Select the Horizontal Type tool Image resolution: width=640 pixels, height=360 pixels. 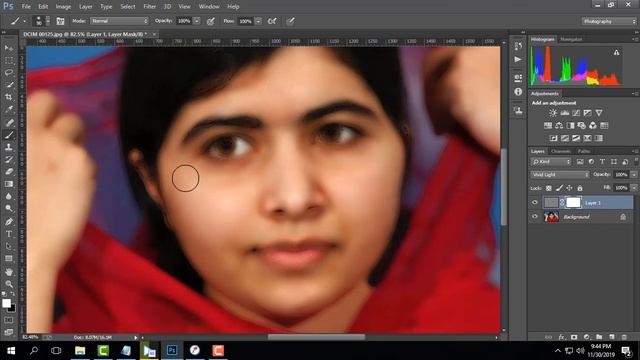pos(9,234)
